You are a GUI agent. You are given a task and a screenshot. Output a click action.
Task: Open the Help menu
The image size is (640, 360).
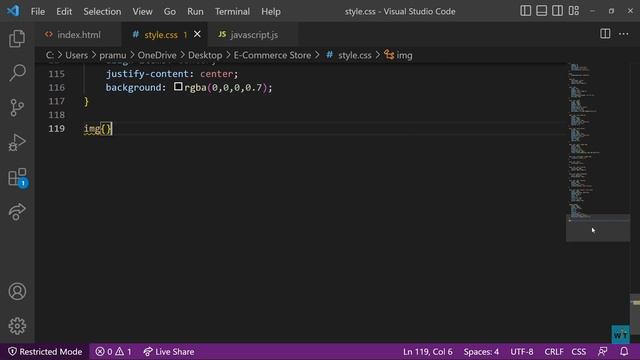pos(271,11)
